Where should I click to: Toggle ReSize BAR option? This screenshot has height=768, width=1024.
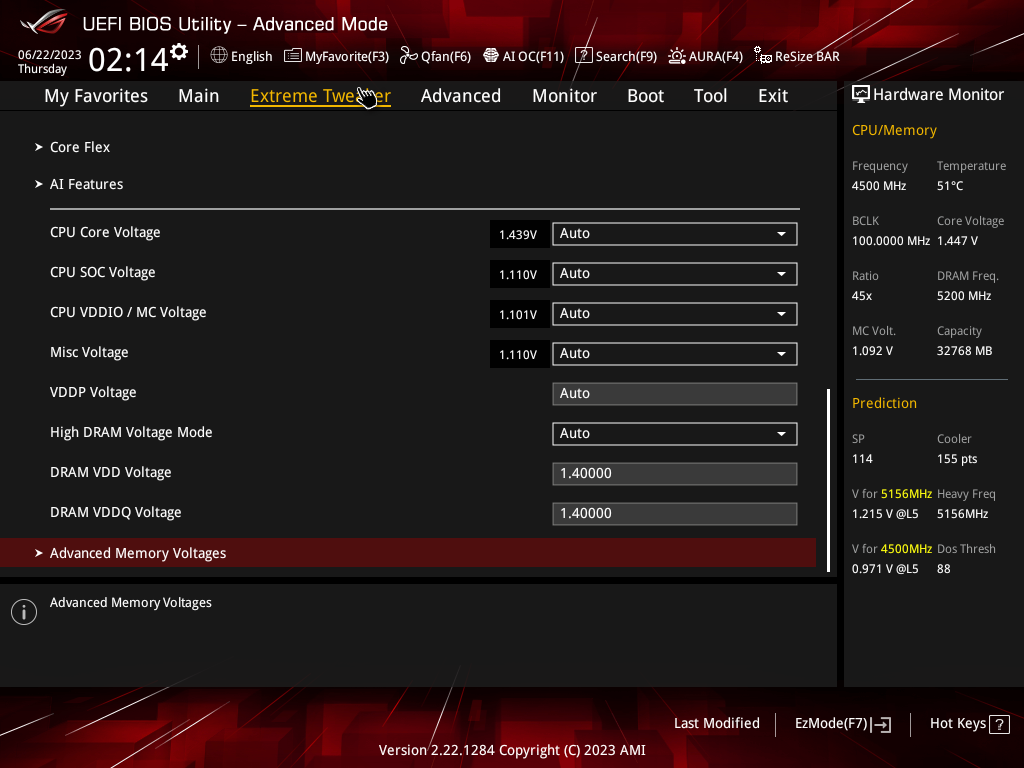797,56
